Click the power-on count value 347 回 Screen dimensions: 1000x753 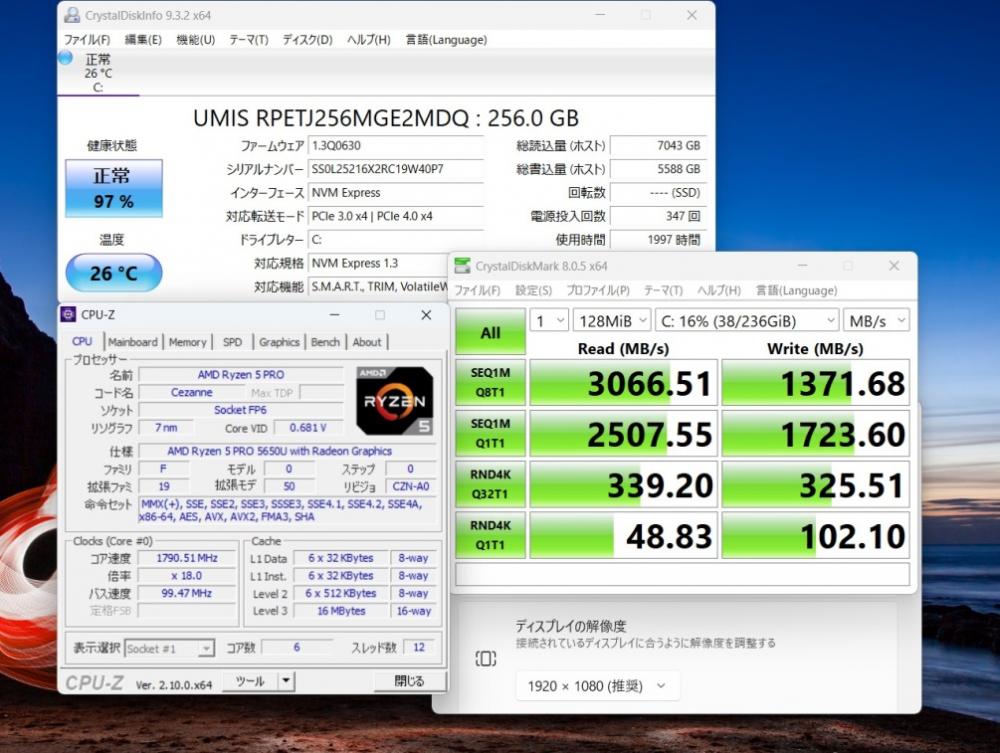point(658,216)
